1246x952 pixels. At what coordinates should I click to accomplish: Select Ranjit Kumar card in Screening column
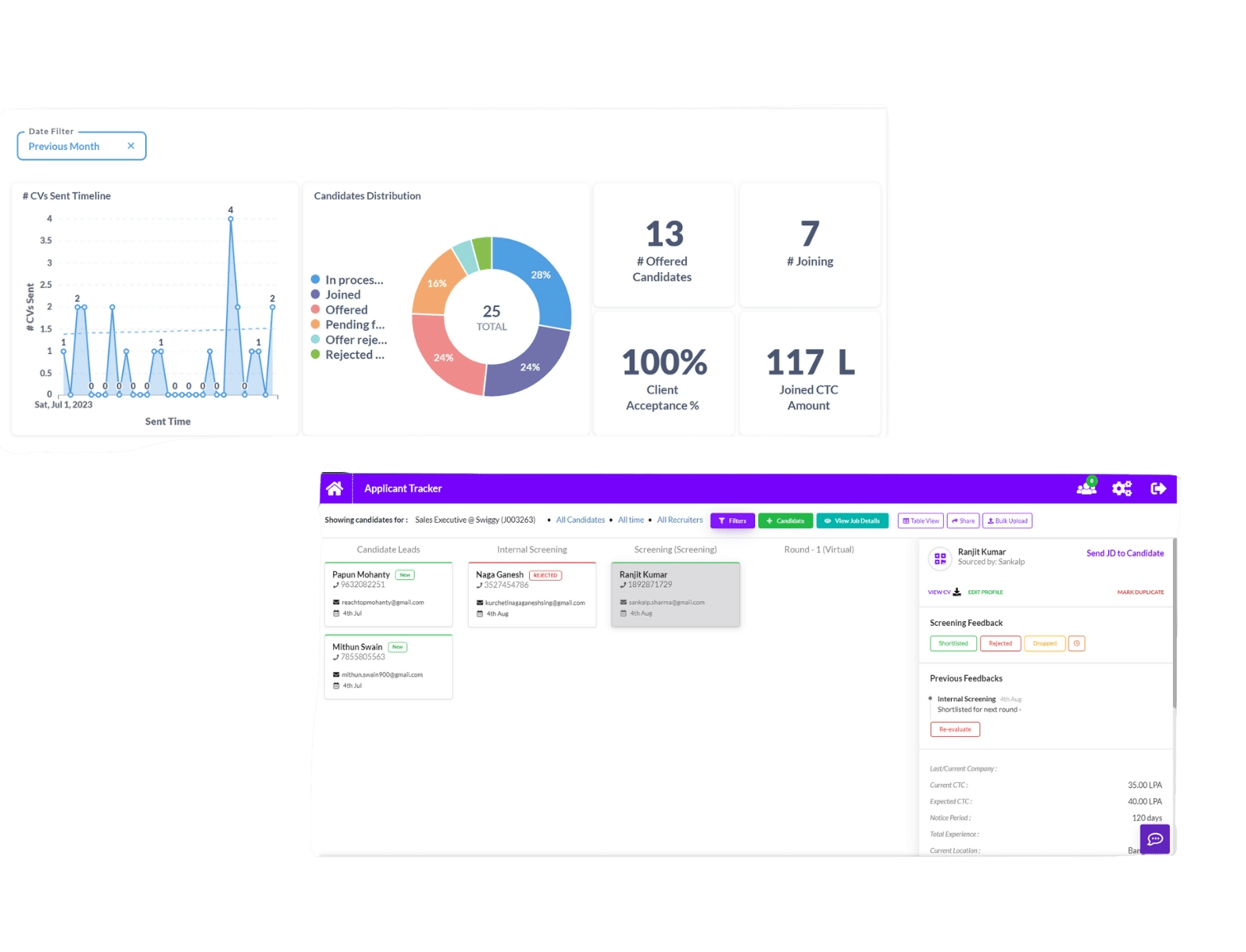coord(676,594)
